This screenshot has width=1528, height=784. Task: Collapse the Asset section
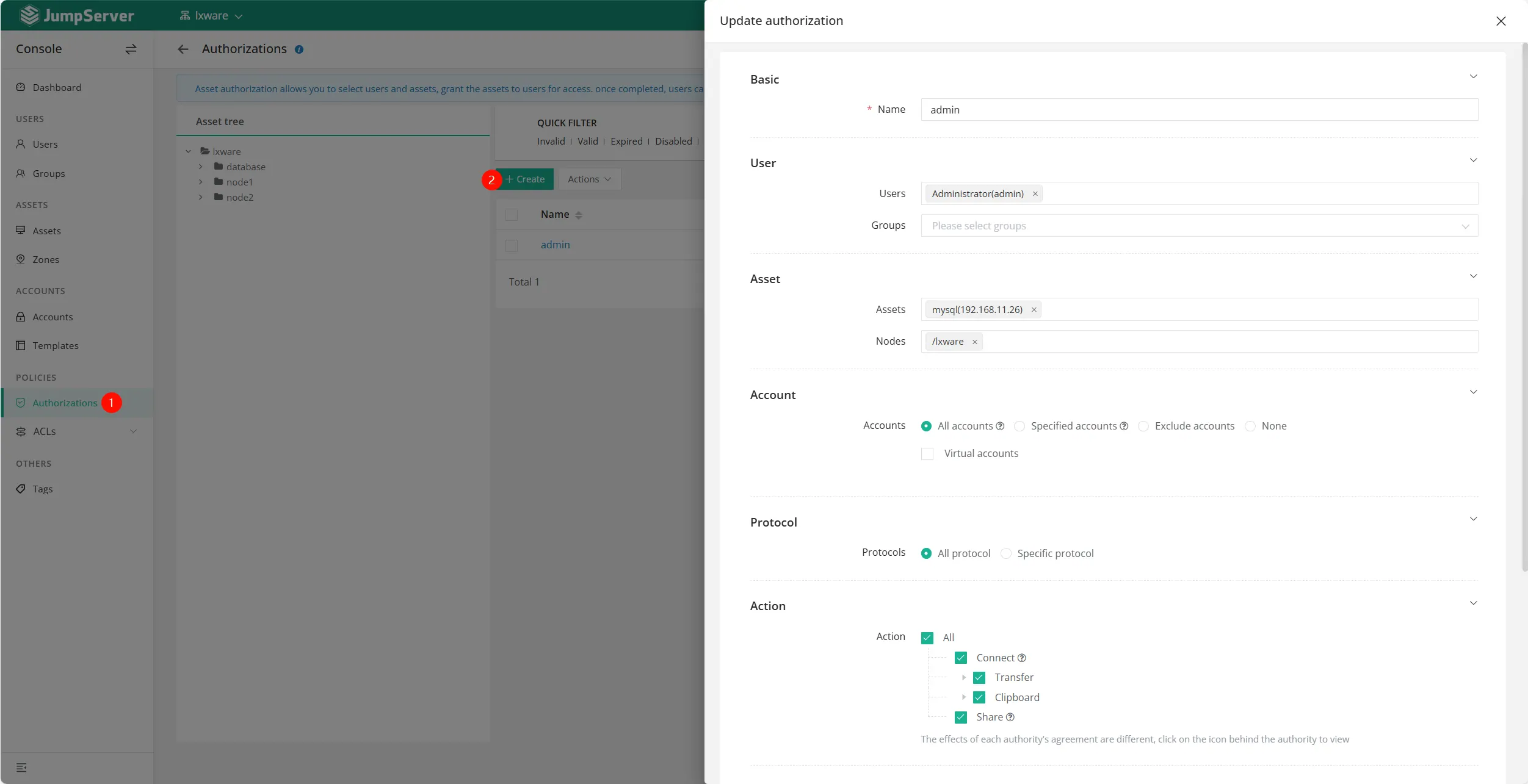(x=1473, y=276)
